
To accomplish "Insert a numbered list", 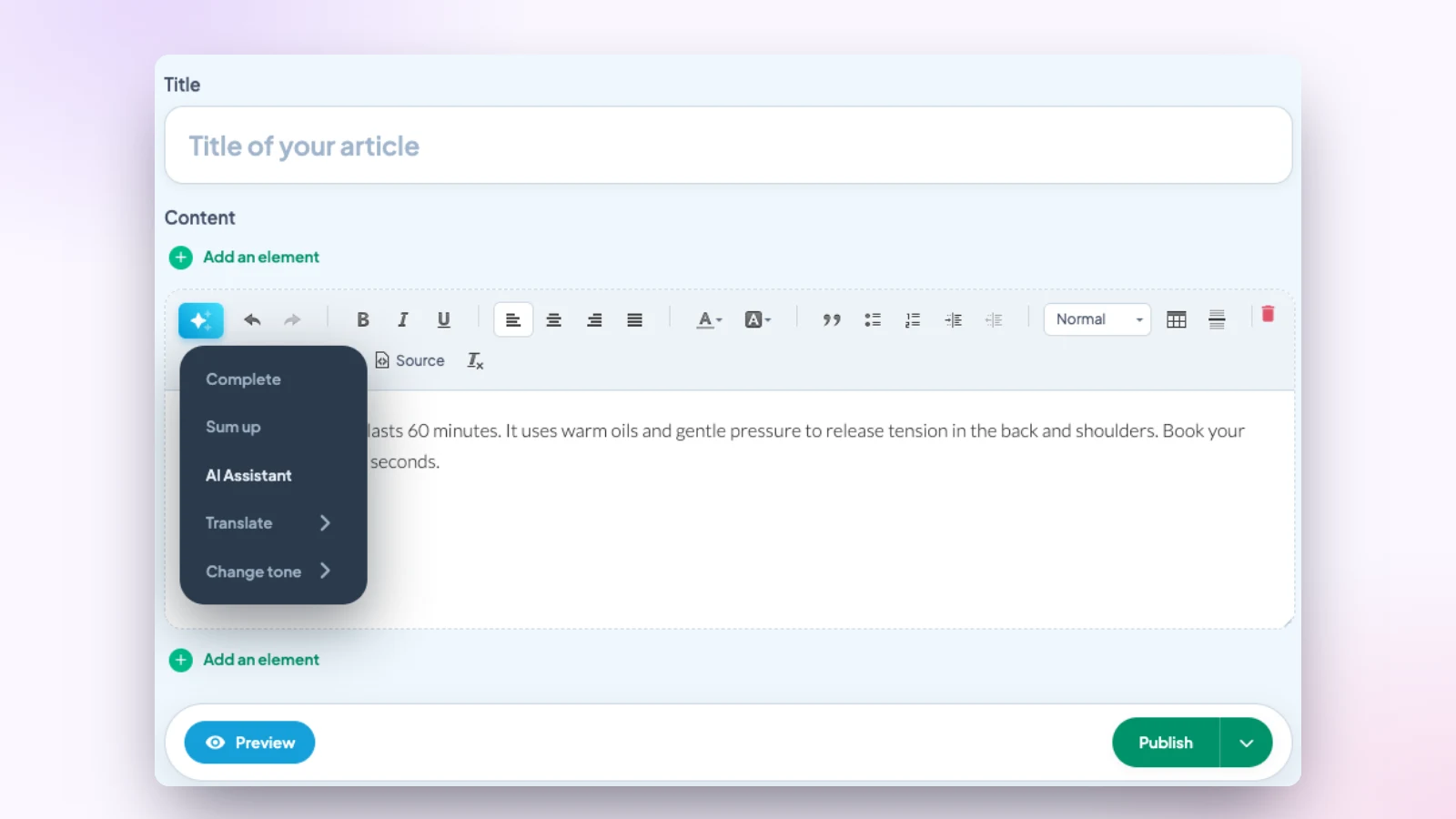I will pyautogui.click(x=913, y=320).
